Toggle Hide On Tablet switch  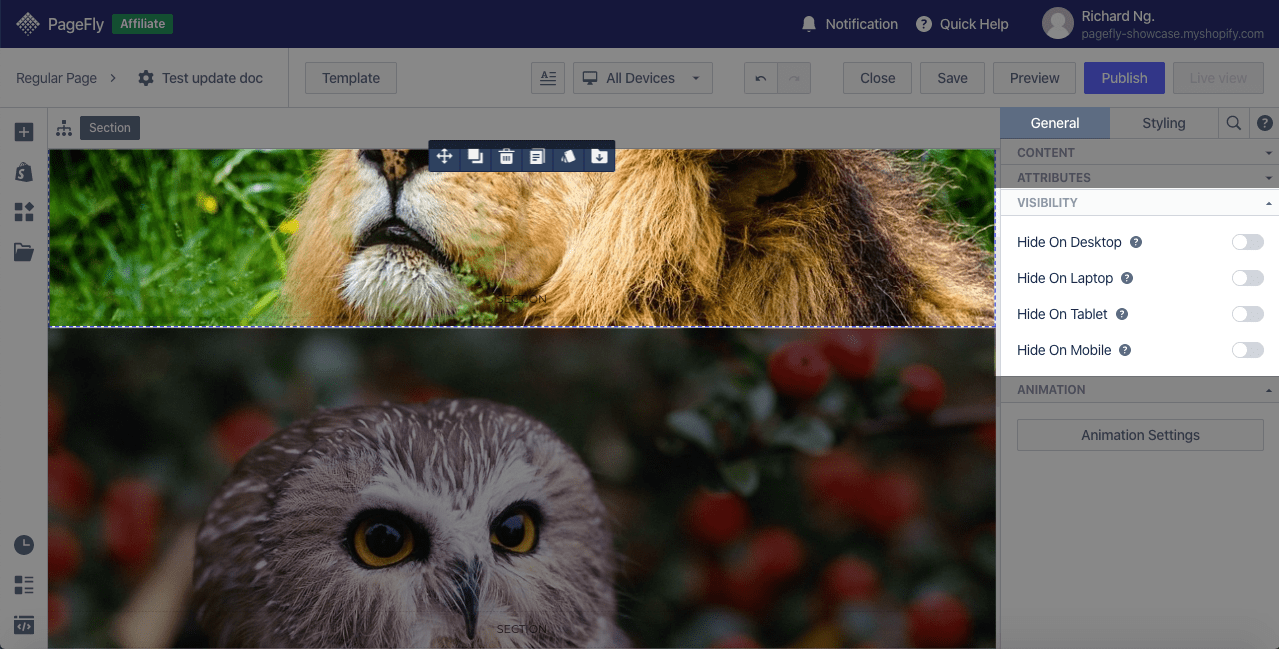1247,314
